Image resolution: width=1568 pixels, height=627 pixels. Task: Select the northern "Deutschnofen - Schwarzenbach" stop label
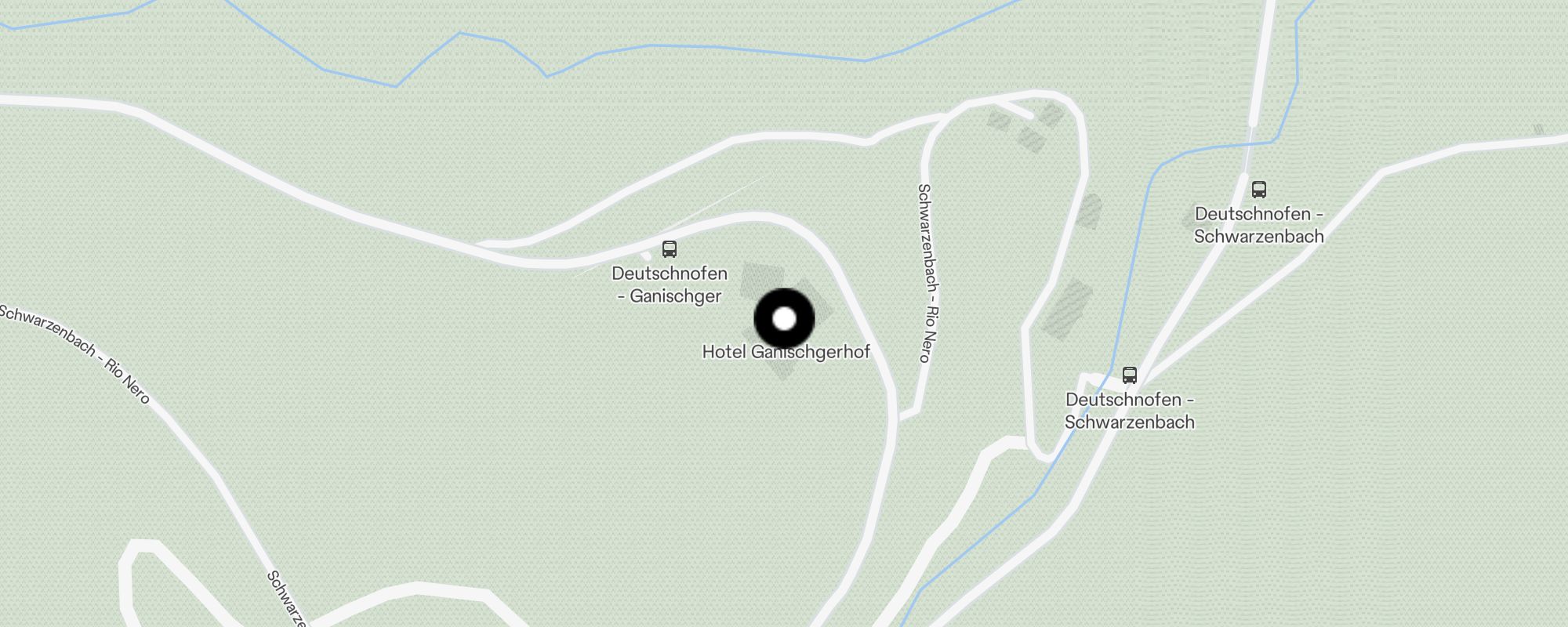tap(1259, 225)
